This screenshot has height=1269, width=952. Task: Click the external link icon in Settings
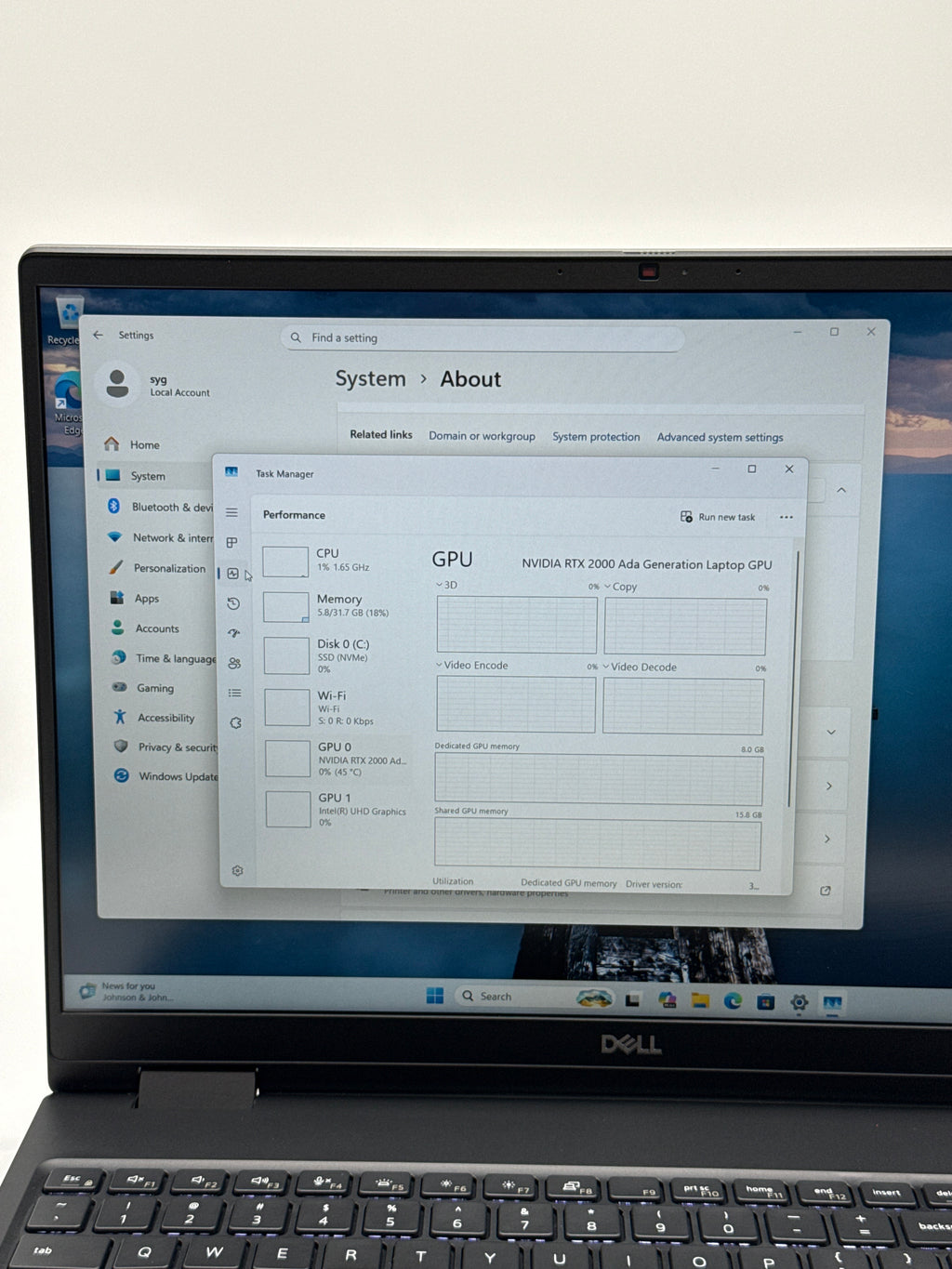[x=825, y=891]
